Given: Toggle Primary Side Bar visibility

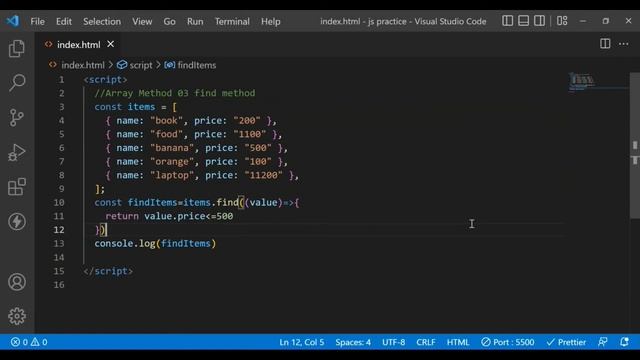Looking at the screenshot, I should [507, 21].
